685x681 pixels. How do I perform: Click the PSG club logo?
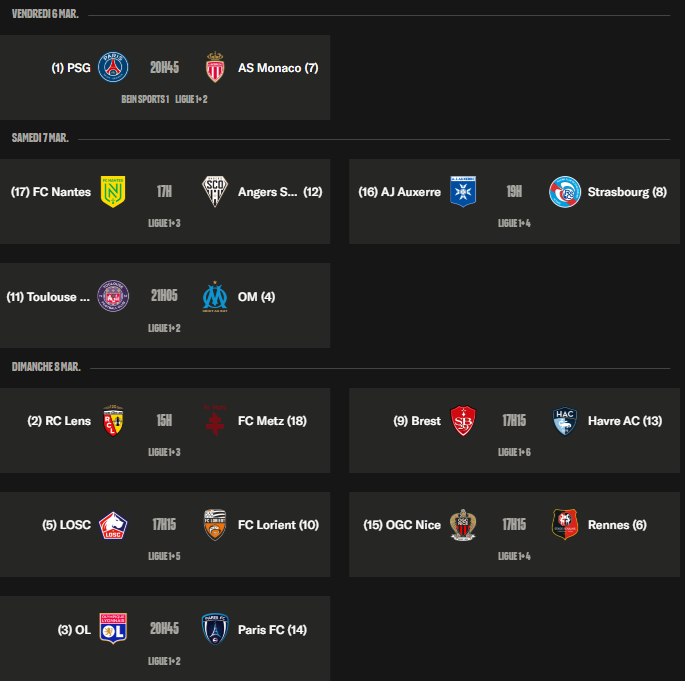pyautogui.click(x=113, y=68)
